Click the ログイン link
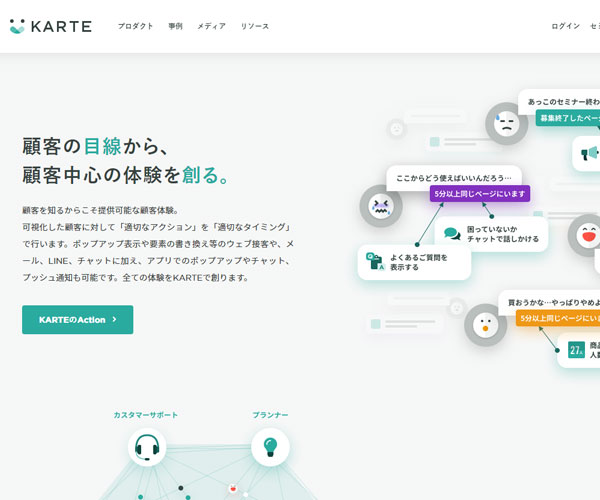The width and height of the screenshot is (600, 500). [x=565, y=26]
